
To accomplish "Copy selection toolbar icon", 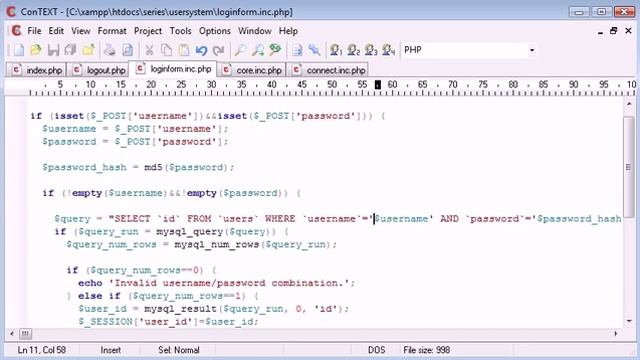I will tap(167, 50).
